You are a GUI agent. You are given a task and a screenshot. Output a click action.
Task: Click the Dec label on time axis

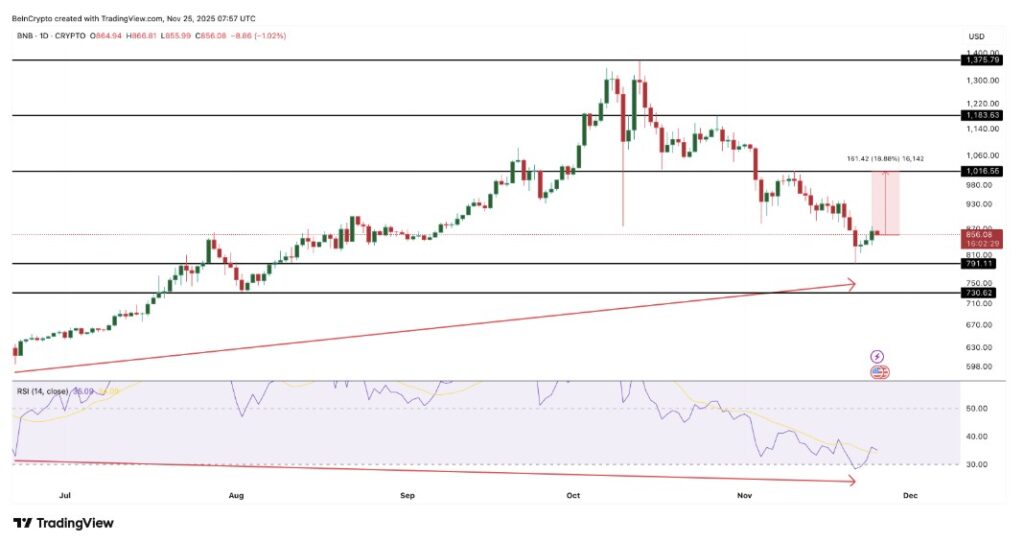pyautogui.click(x=910, y=494)
